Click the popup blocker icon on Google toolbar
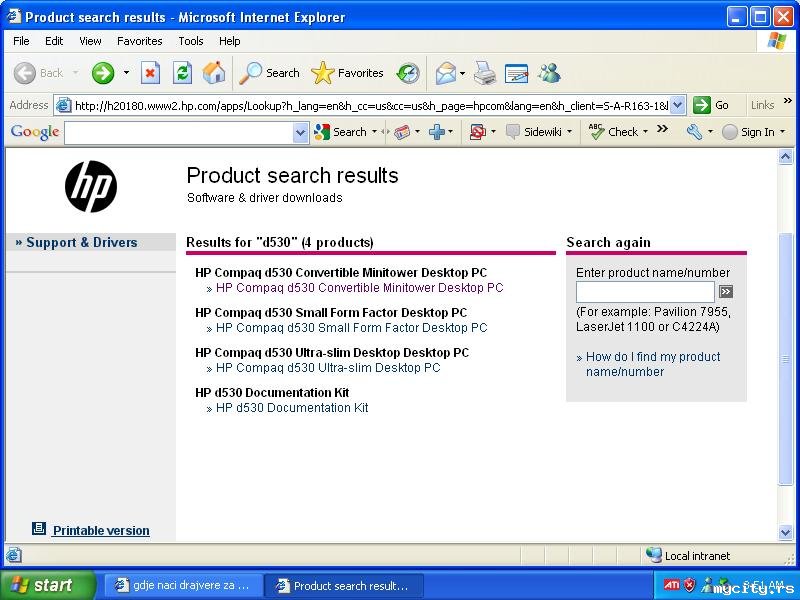 pos(478,132)
